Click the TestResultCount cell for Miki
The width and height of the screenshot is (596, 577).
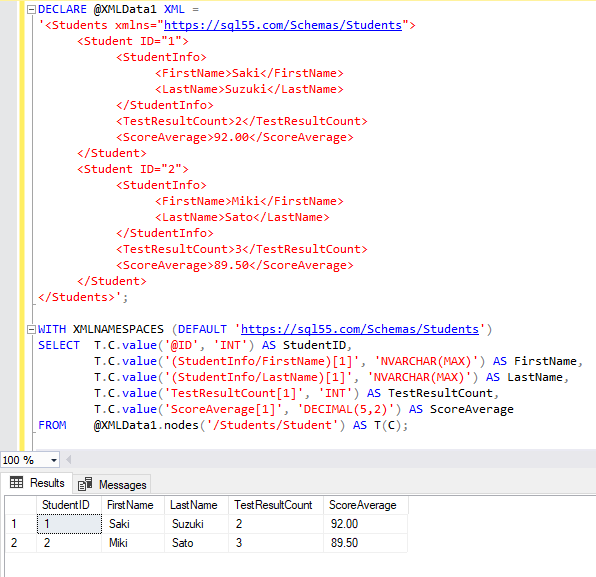point(276,543)
